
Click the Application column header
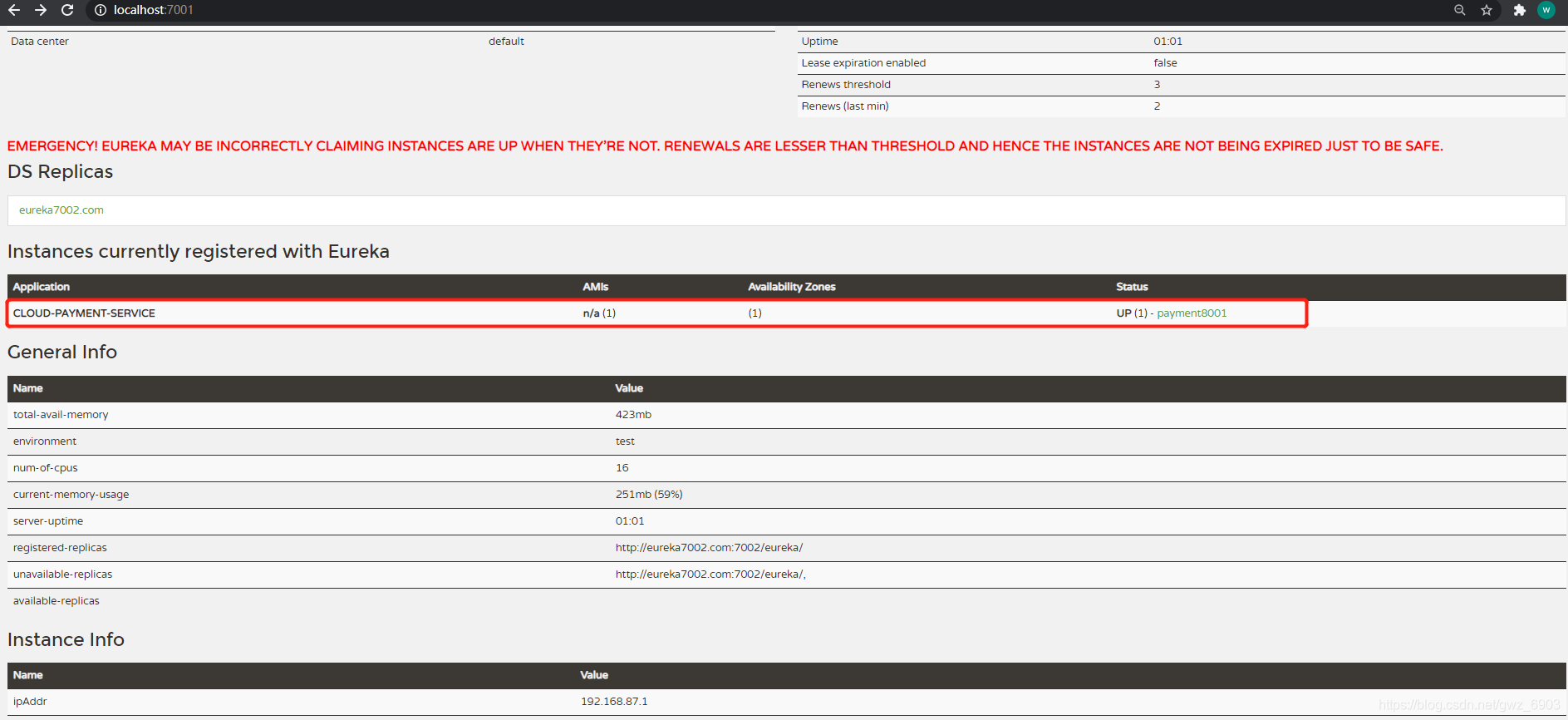click(42, 287)
